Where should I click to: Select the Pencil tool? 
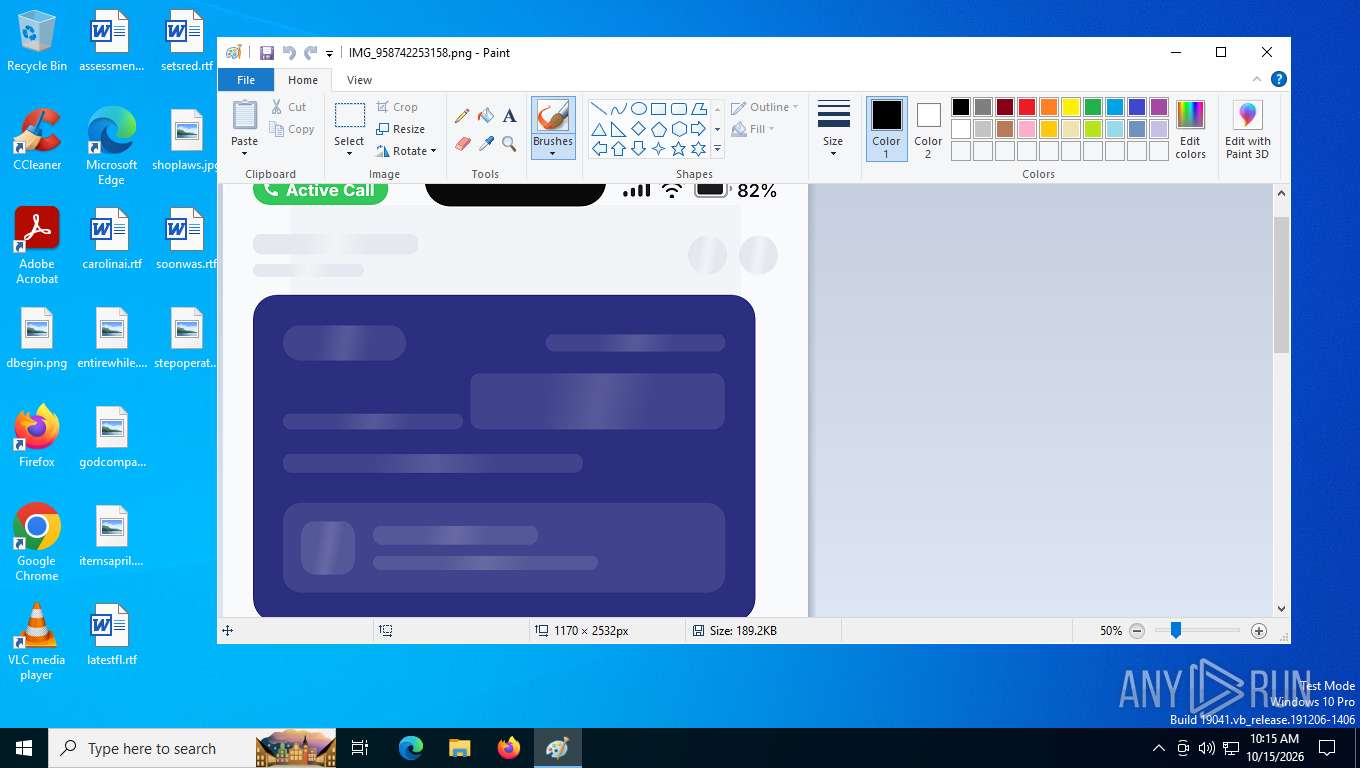462,116
